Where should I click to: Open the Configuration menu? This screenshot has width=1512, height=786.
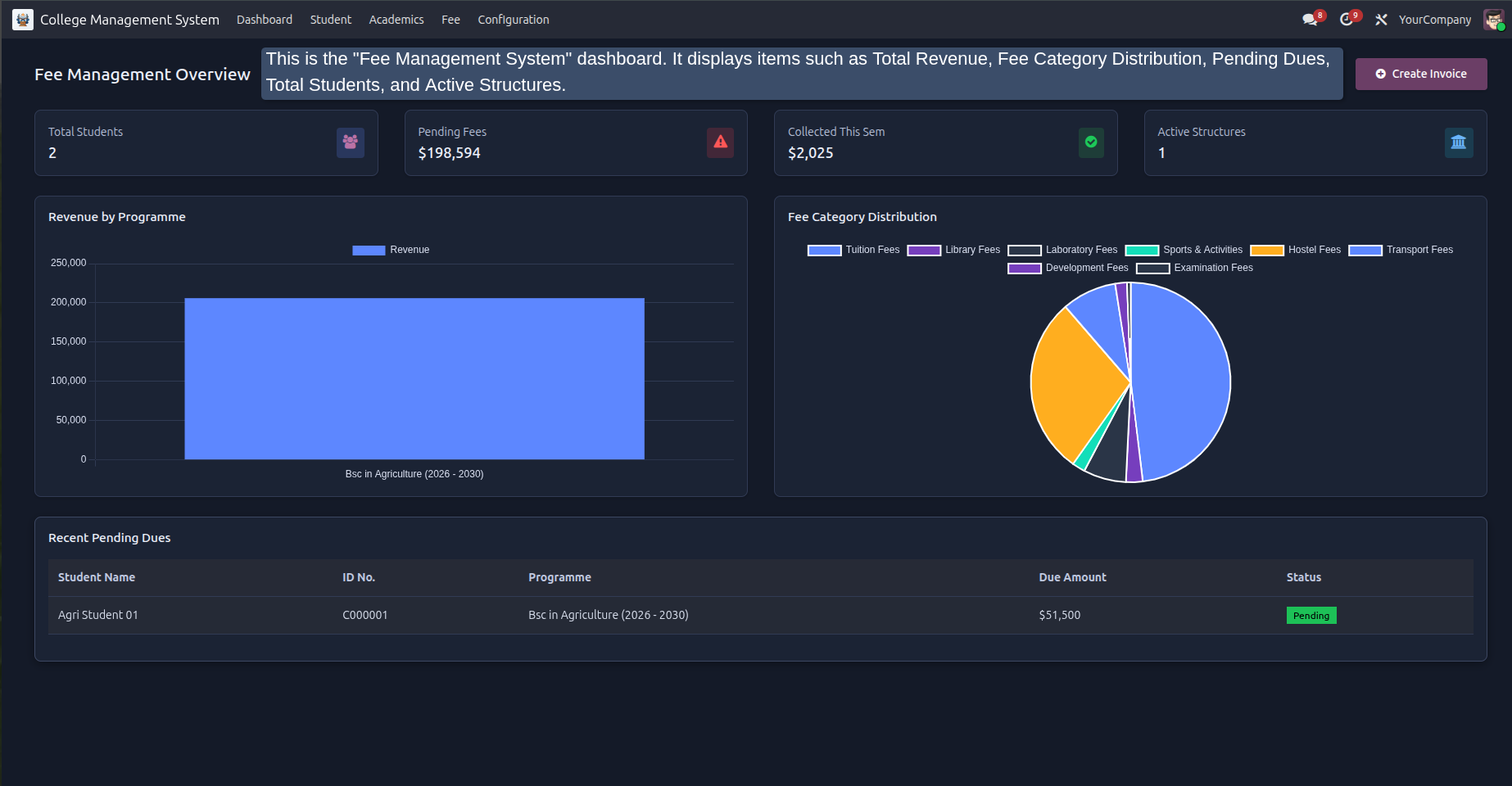tap(514, 20)
